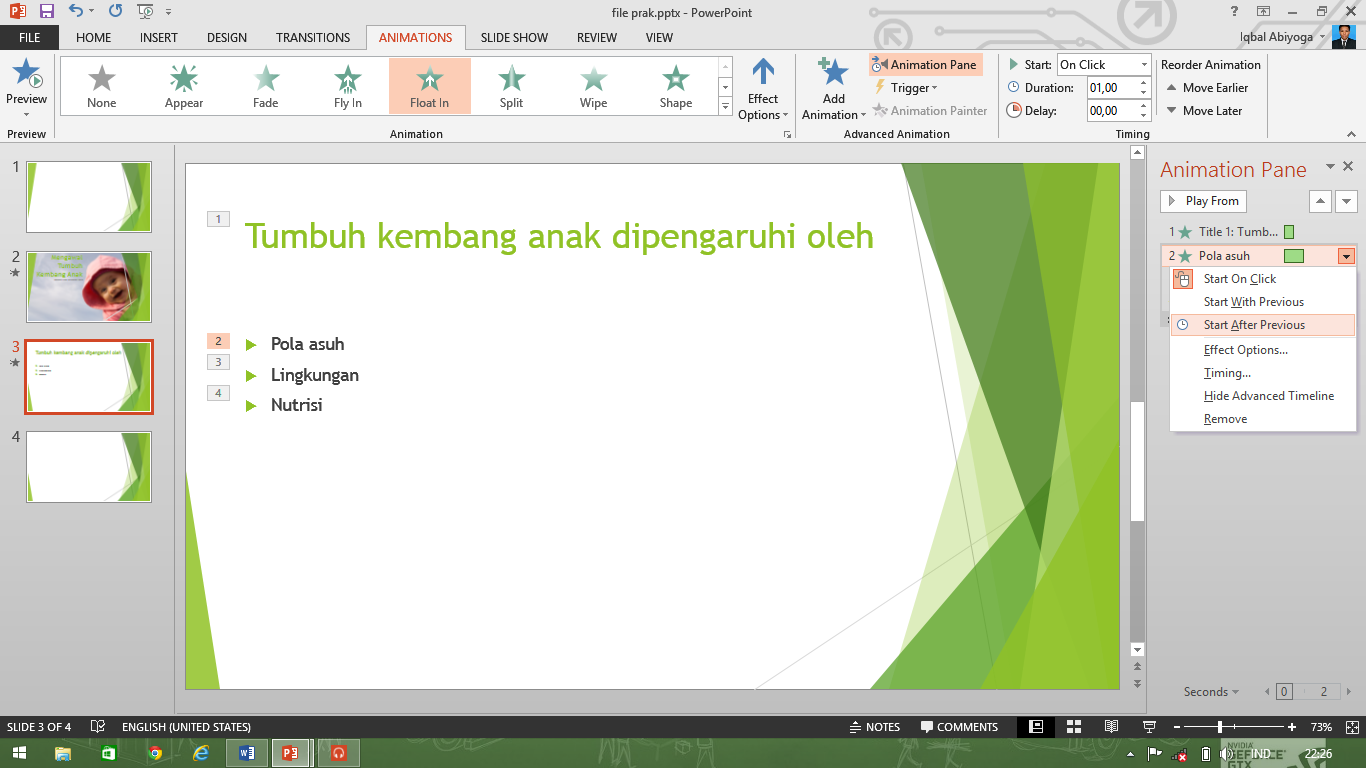
Task: Choose Remove from animation context menu
Action: pyautogui.click(x=1263, y=419)
